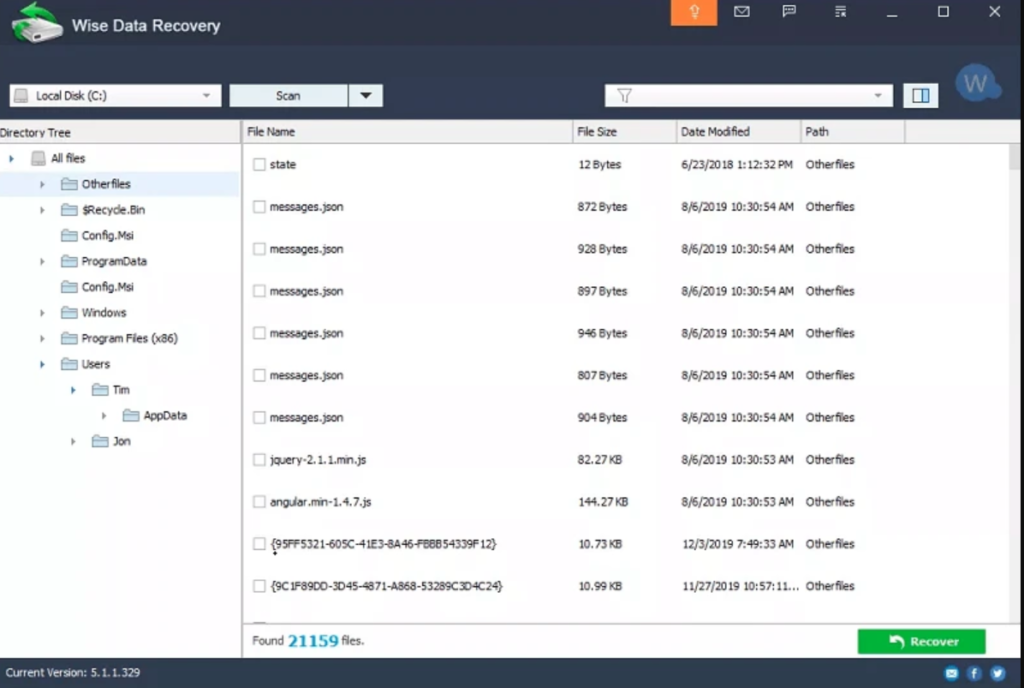Tick the jquery-2.1.1.min.js checkbox
Image resolution: width=1024 pixels, height=688 pixels.
click(259, 460)
